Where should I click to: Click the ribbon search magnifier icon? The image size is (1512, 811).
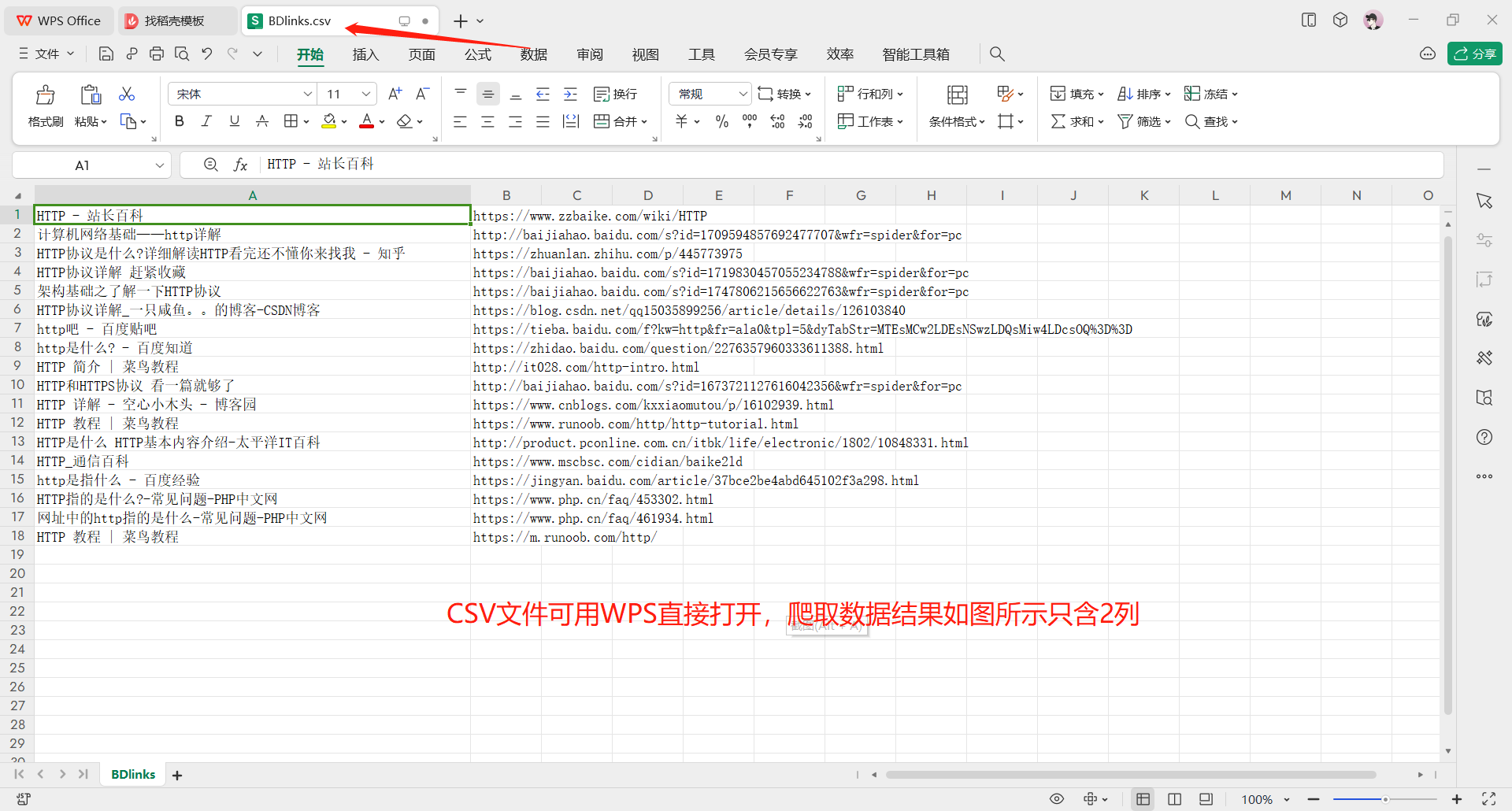997,54
